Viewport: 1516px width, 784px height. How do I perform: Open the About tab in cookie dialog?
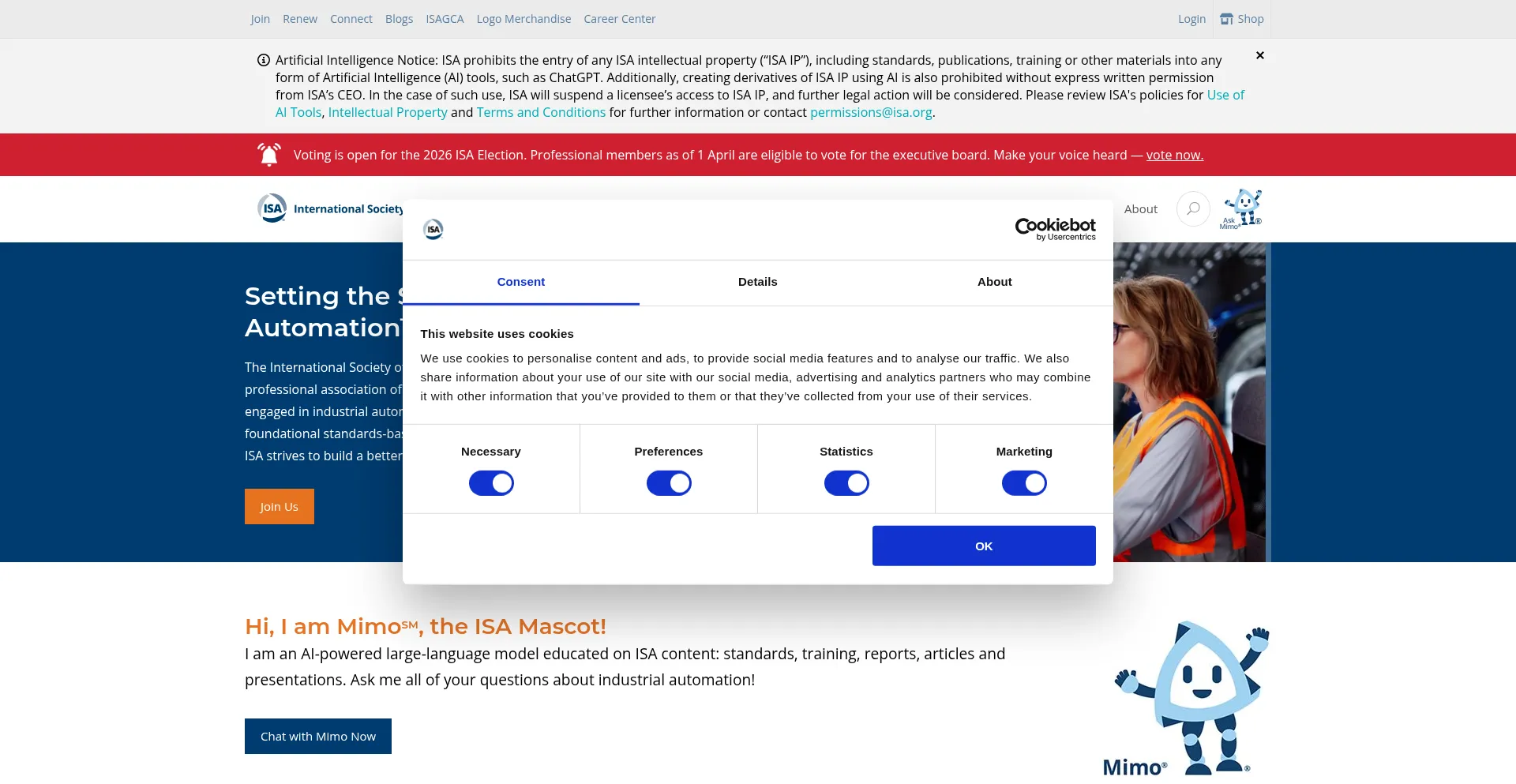pyautogui.click(x=995, y=282)
